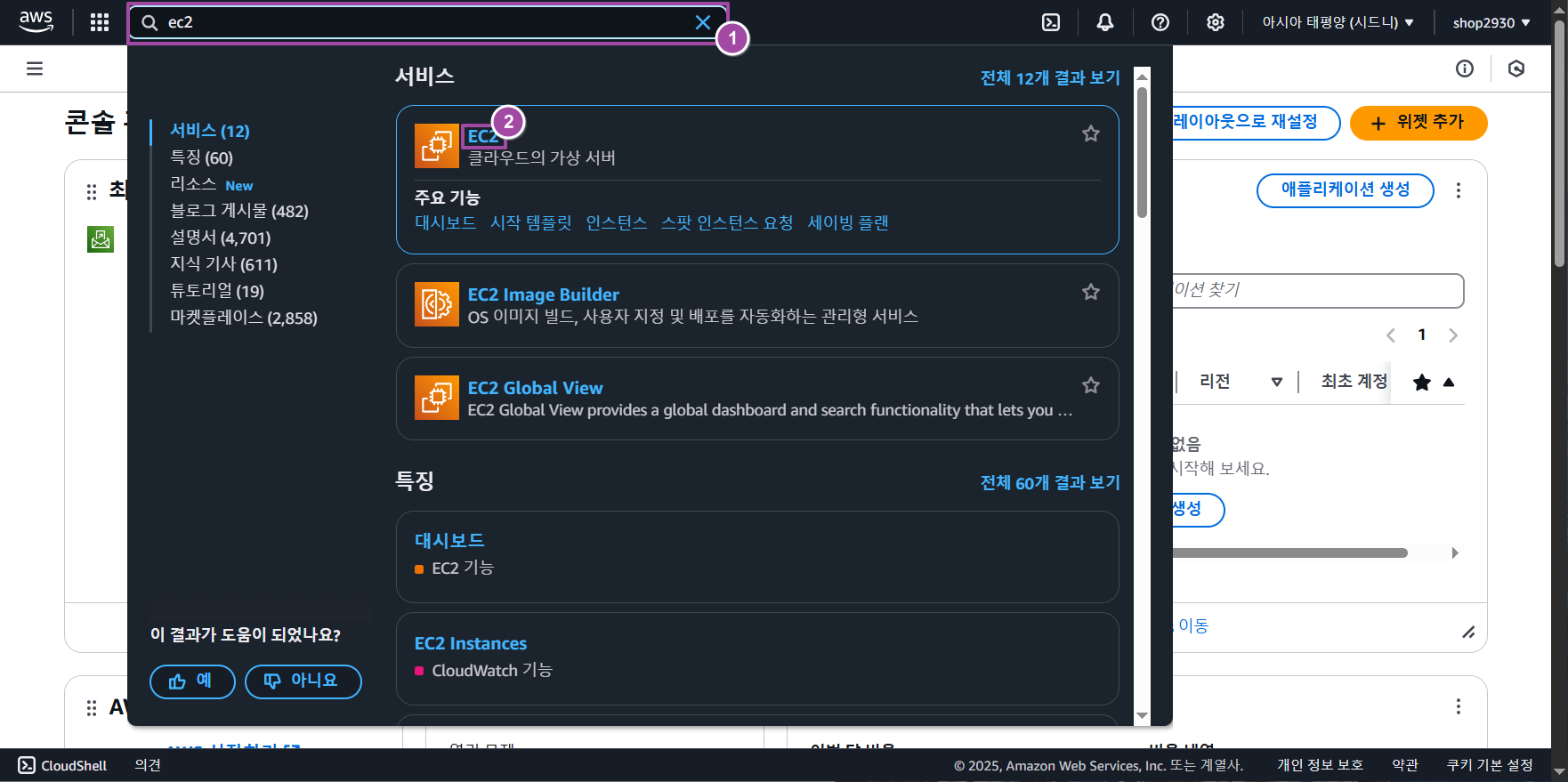The height and width of the screenshot is (782, 1568).
Task: Click search results scrollbar up arrow
Action: pos(1143,77)
